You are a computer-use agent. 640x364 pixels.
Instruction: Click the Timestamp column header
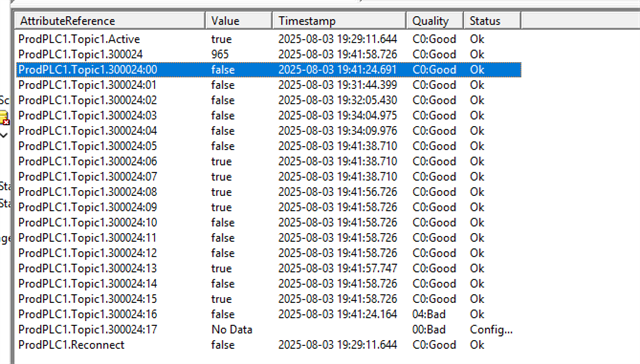click(x=339, y=21)
